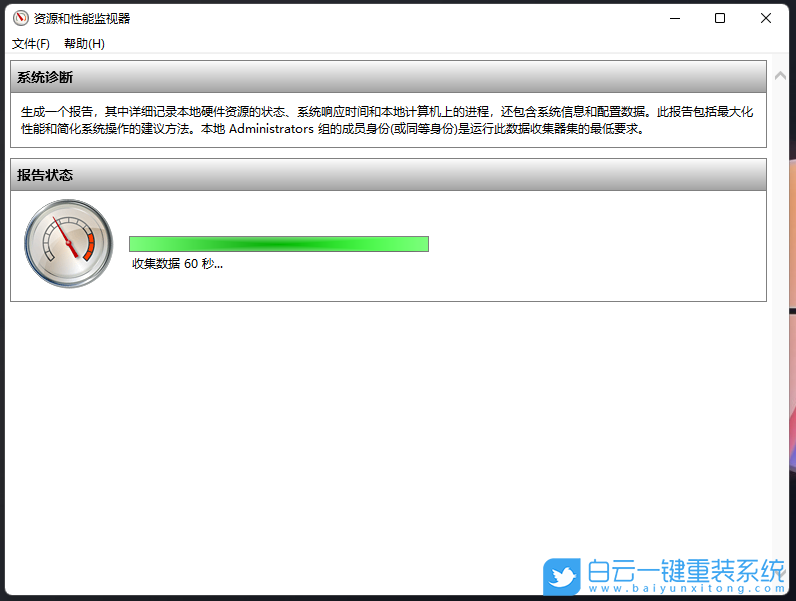This screenshot has height=601, width=796.
Task: Click the red needle on the gauge
Action: 65,237
